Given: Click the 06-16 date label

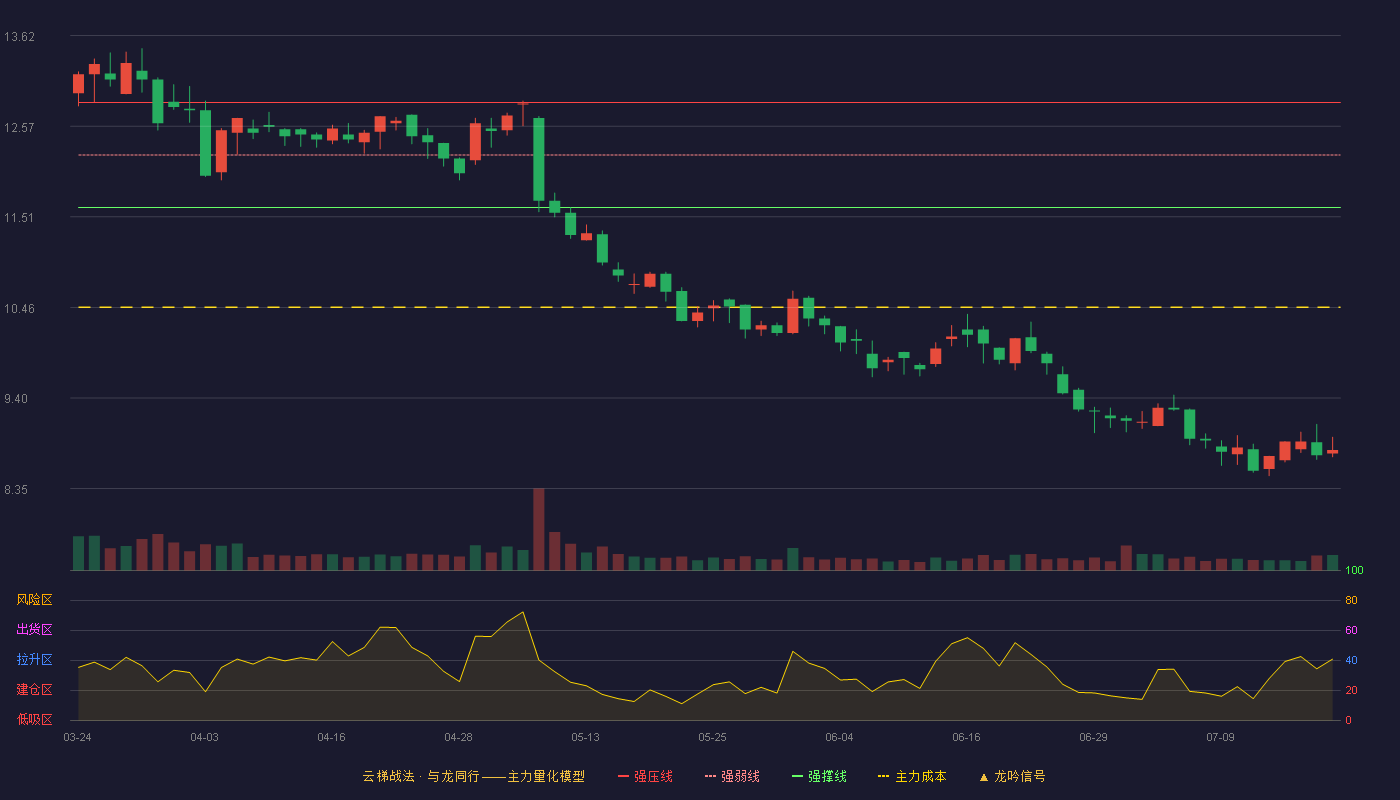Looking at the screenshot, I should tap(966, 737).
